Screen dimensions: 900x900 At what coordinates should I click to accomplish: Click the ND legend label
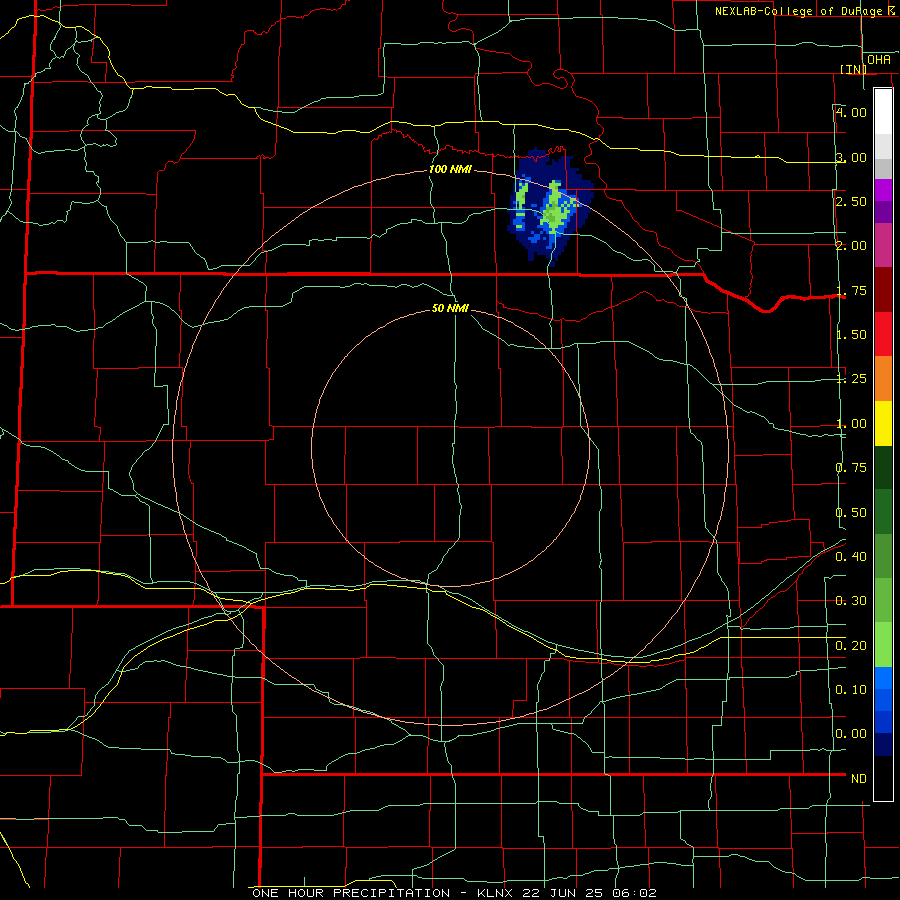click(x=859, y=779)
